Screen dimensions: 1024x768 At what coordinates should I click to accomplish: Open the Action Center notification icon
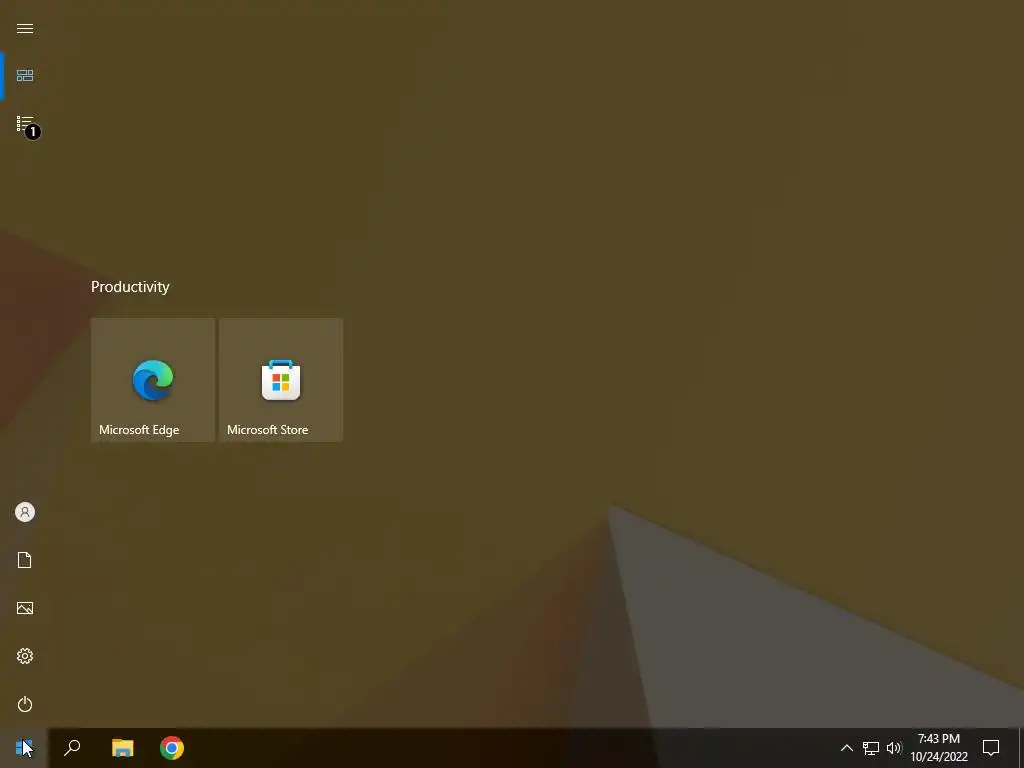point(991,748)
